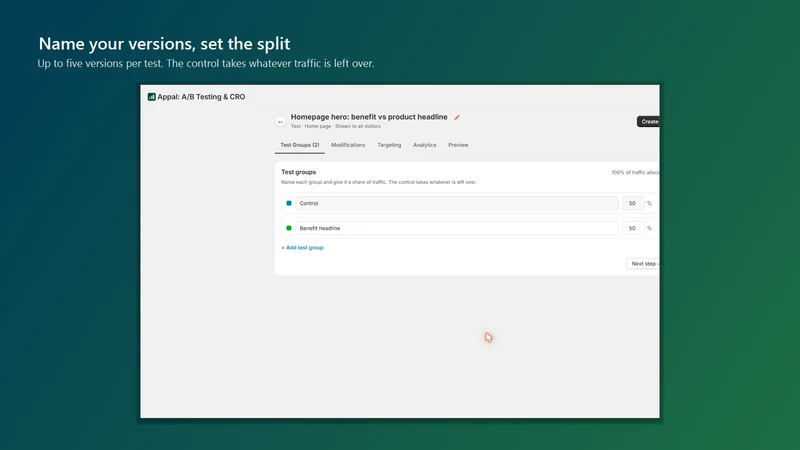Open the Targeting tab
The width and height of the screenshot is (800, 450).
click(389, 145)
